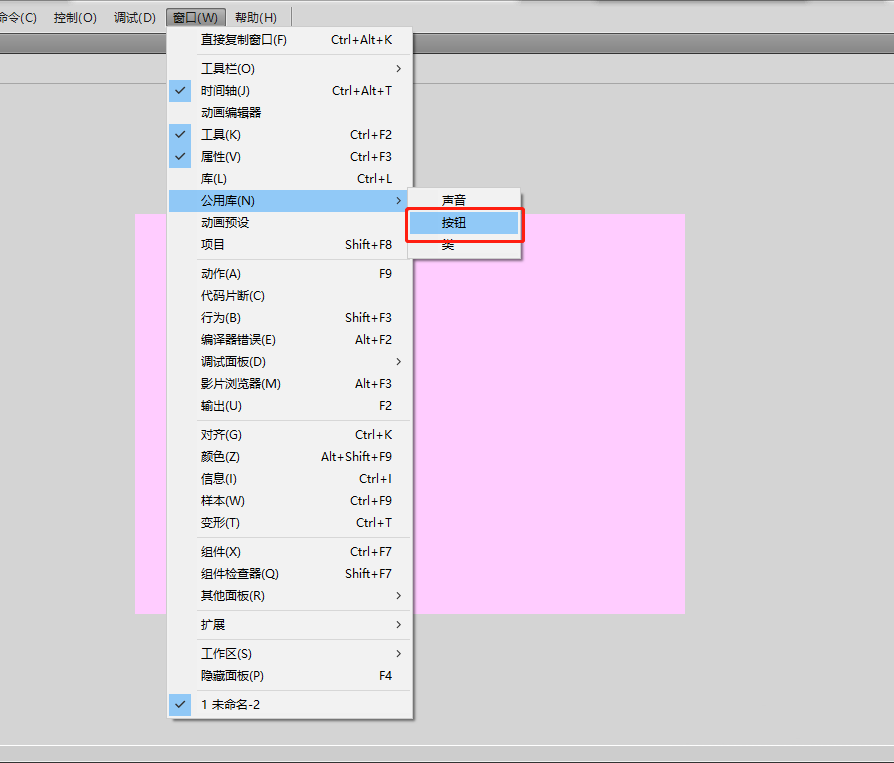Open the 库(L) panel
Viewport: 894px width, 763px height.
[x=290, y=178]
